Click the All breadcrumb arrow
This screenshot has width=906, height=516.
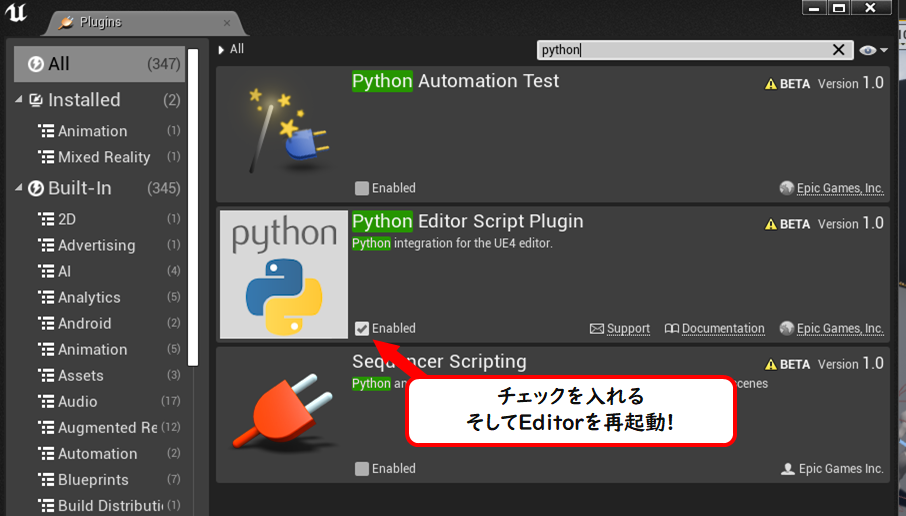(221, 50)
